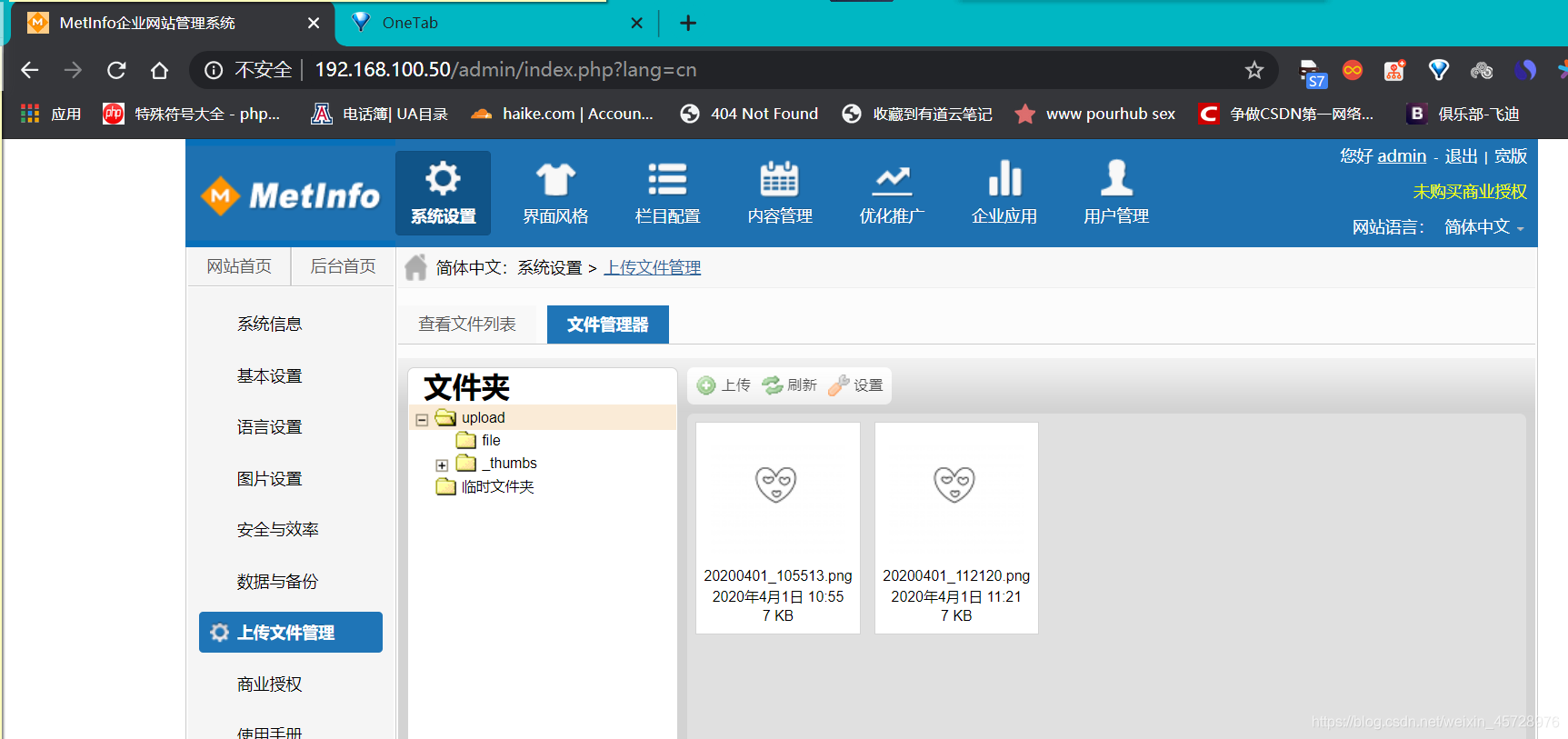Switch to the OneTab browser tab
This screenshot has width=1568, height=739.
click(497, 23)
